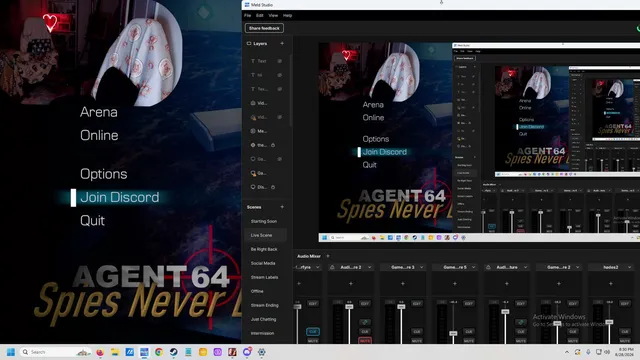Expand the 'Audi...re 2' track dropdown
The image size is (640, 360).
369,267
